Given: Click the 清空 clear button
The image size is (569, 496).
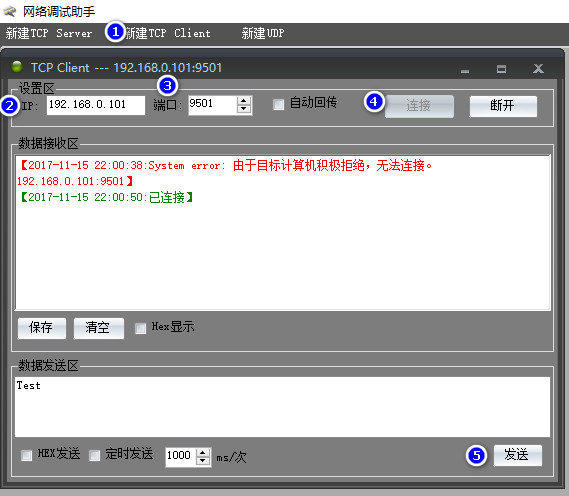Looking at the screenshot, I should (x=99, y=328).
